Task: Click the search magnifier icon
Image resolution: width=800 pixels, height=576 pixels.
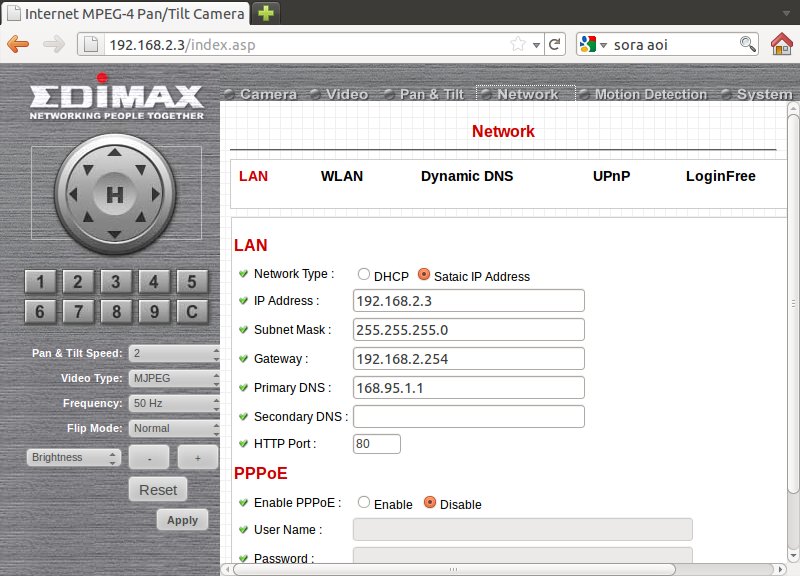Action: [747, 45]
